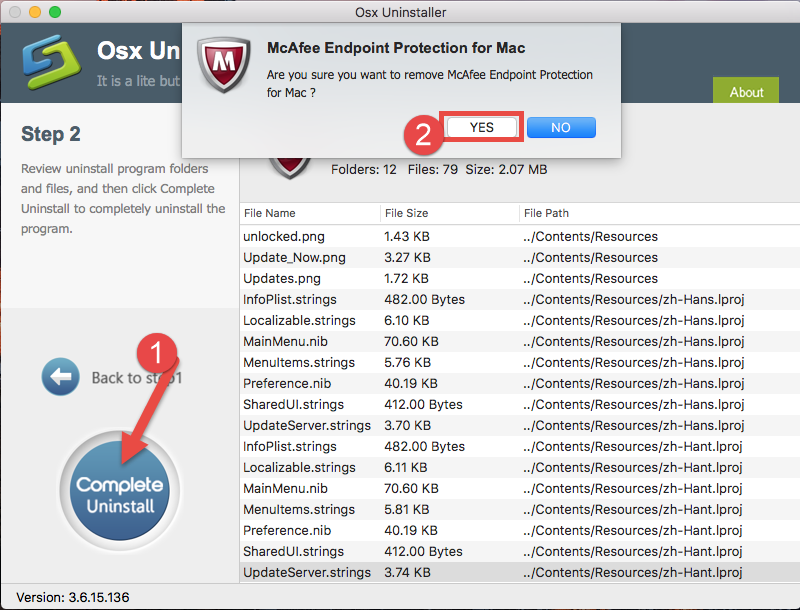Click the back arrow icon near Back to Step 1
This screenshot has height=610, width=800.
(60, 377)
